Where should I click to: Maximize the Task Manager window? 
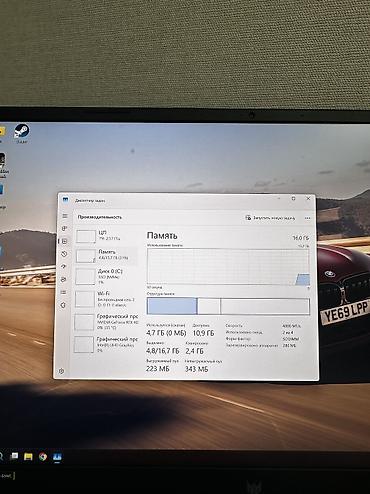(293, 199)
